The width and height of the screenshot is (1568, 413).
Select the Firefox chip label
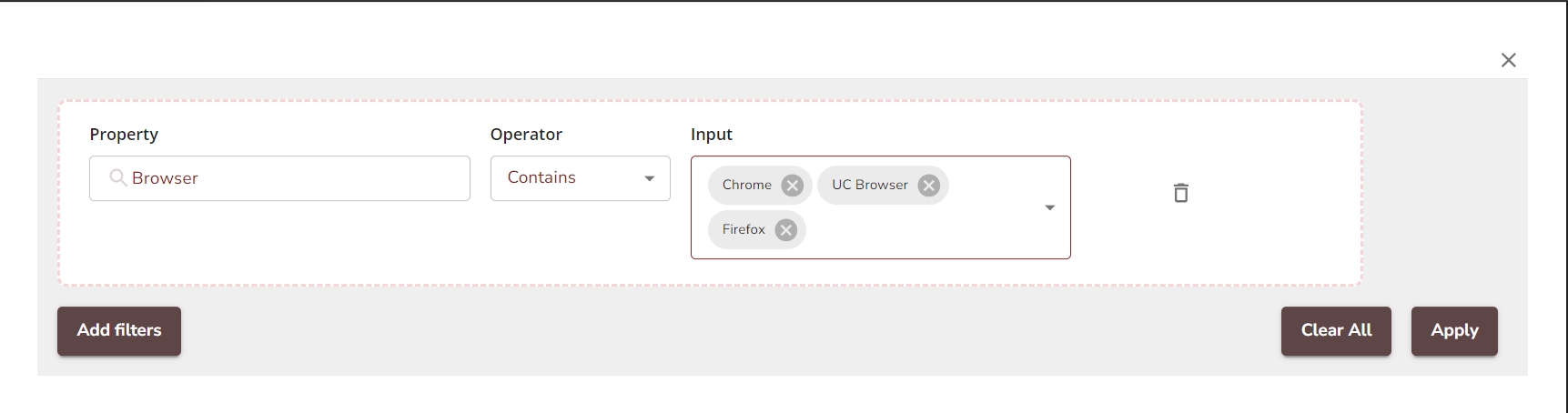(x=744, y=230)
